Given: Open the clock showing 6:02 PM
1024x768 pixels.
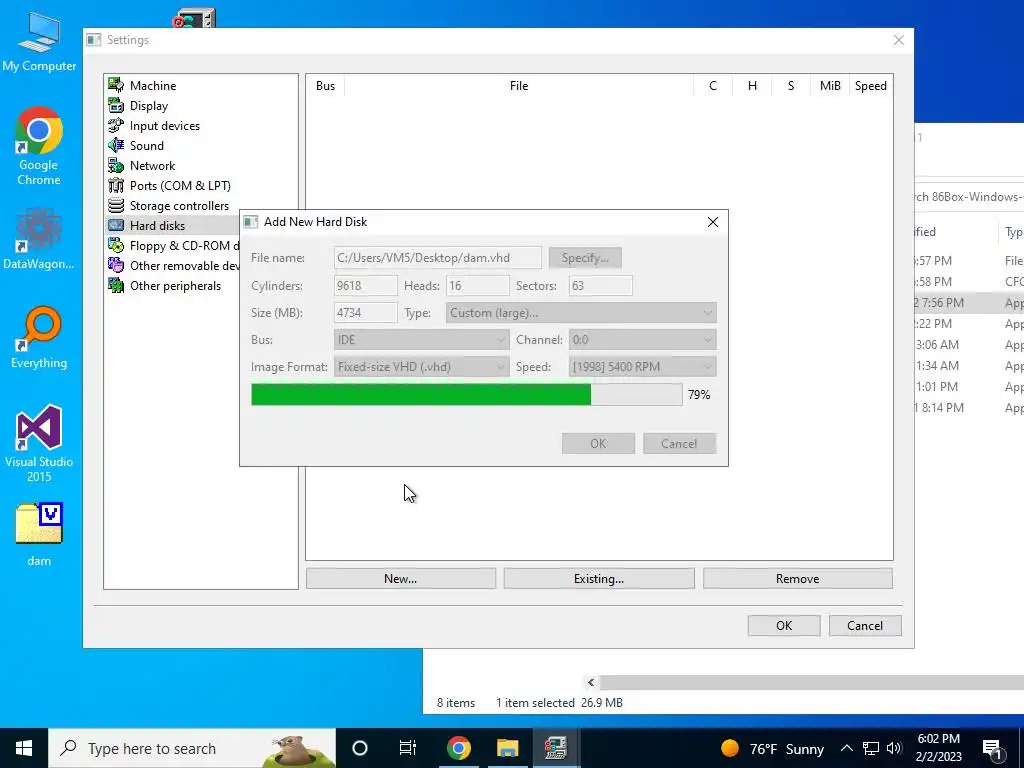Looking at the screenshot, I should (x=938, y=748).
